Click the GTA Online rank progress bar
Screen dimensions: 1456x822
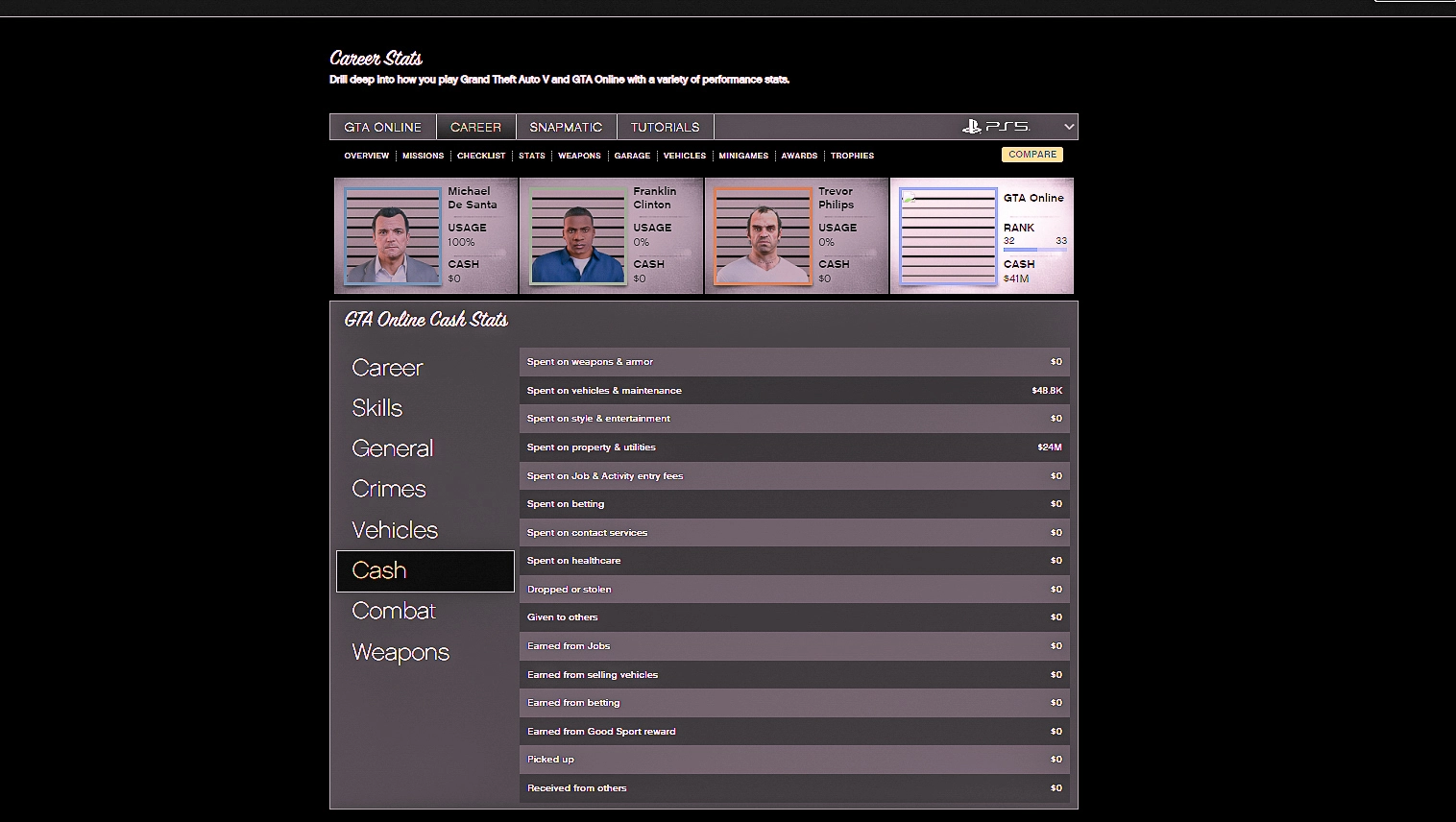(x=1034, y=250)
